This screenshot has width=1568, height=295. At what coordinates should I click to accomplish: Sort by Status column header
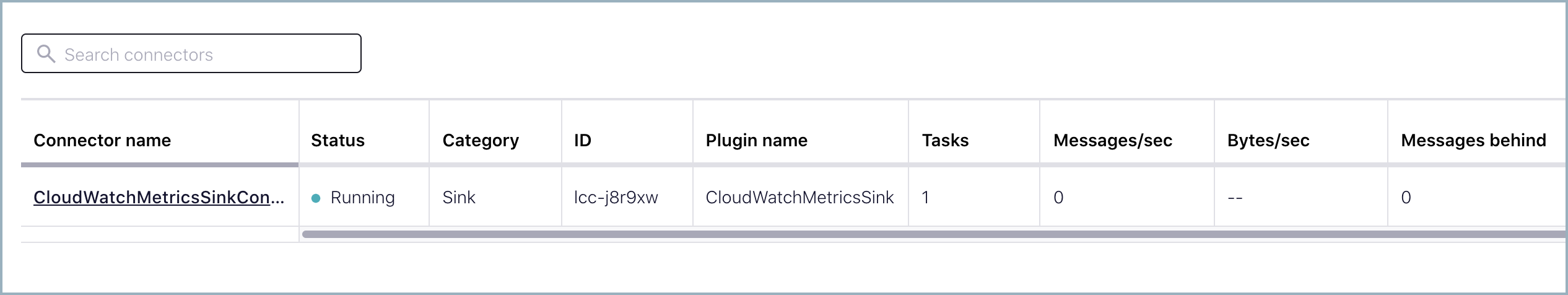338,140
